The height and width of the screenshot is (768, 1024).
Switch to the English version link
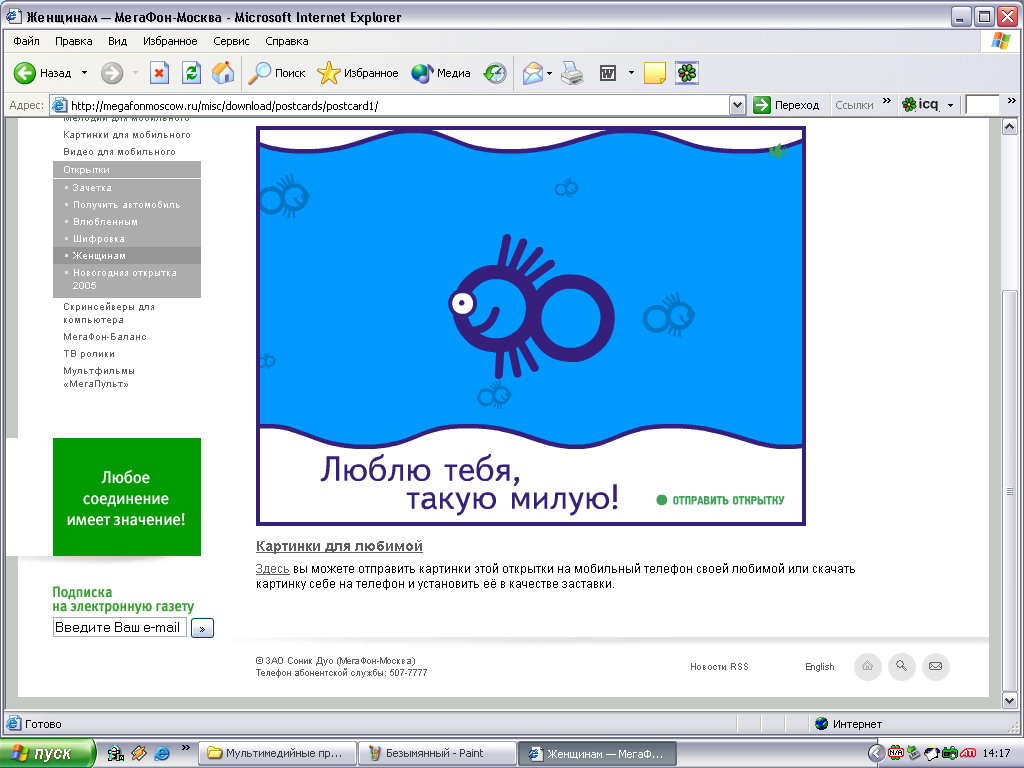[x=820, y=667]
